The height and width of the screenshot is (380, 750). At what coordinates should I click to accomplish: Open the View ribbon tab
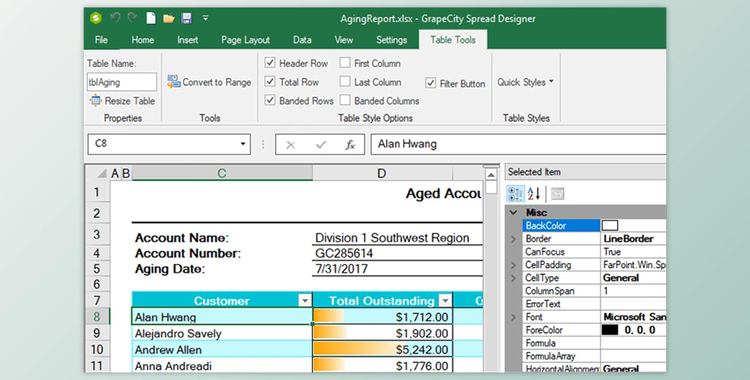click(343, 40)
